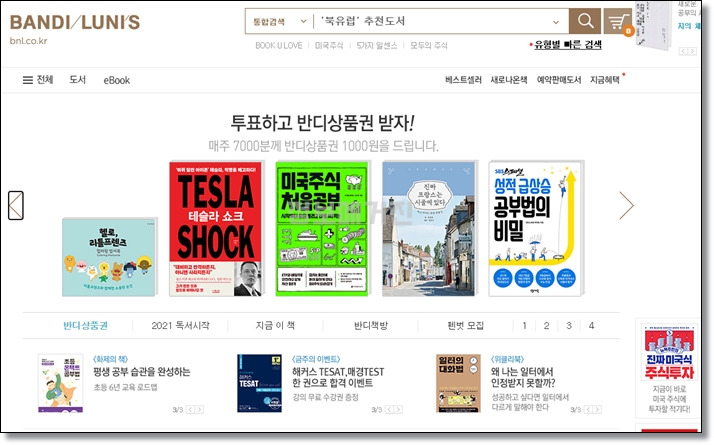
Task: Open the 새로나온책 page
Action: click(509, 80)
